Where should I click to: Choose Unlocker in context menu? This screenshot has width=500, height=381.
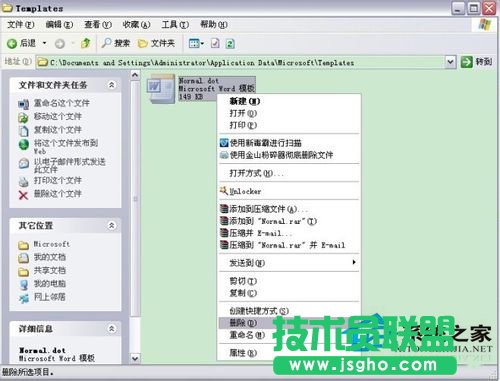[289, 191]
